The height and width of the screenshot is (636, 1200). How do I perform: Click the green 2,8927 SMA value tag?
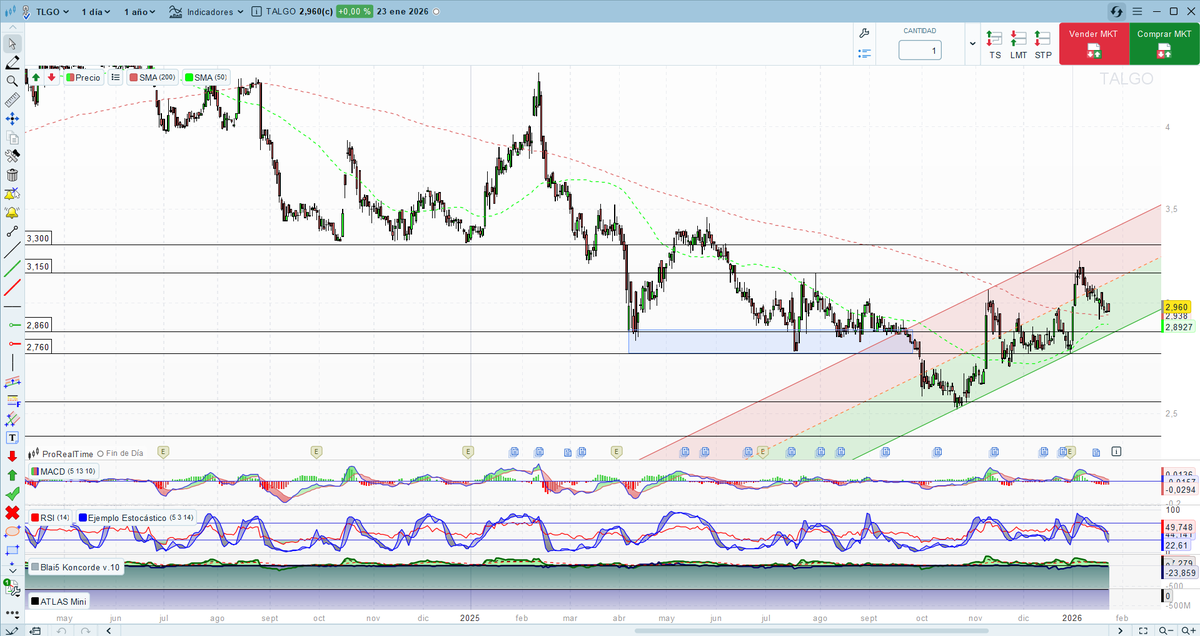click(1177, 327)
